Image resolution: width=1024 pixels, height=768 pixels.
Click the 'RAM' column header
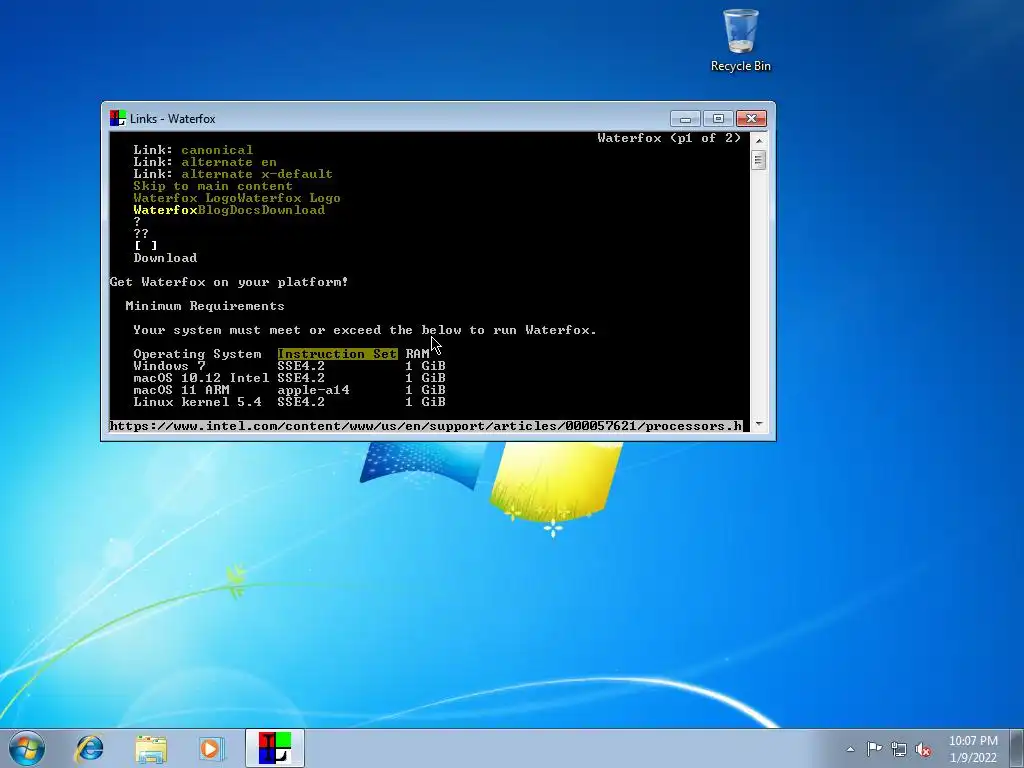tap(417, 354)
